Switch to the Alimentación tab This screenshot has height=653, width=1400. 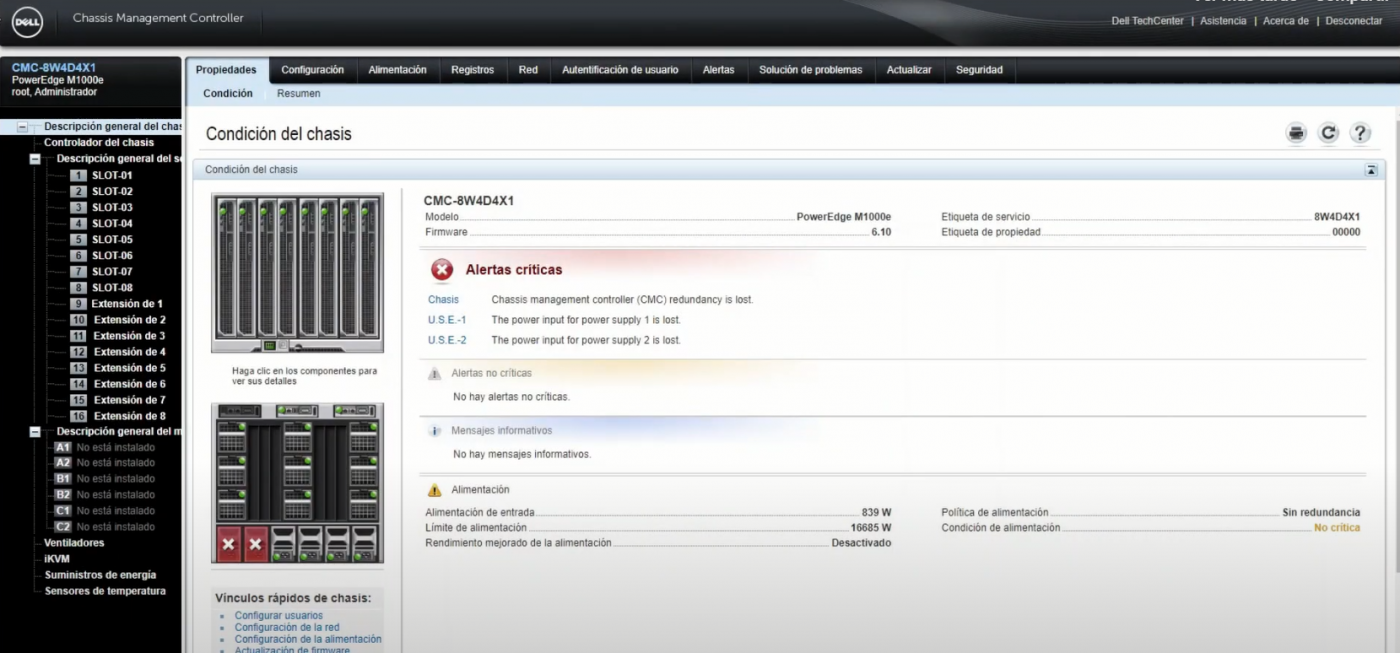tap(397, 70)
